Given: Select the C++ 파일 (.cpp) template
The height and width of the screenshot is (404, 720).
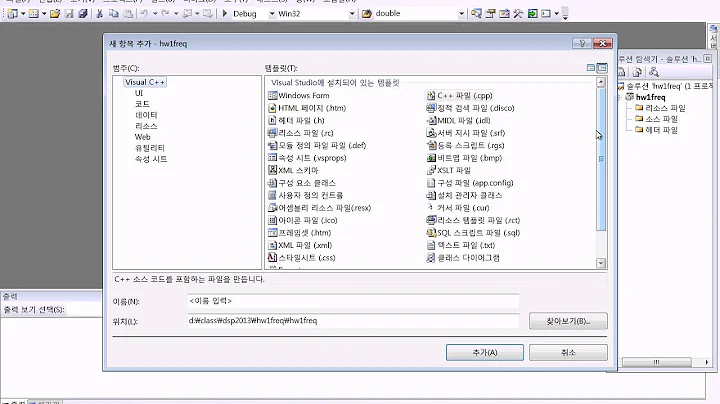Looking at the screenshot, I should 460,95.
